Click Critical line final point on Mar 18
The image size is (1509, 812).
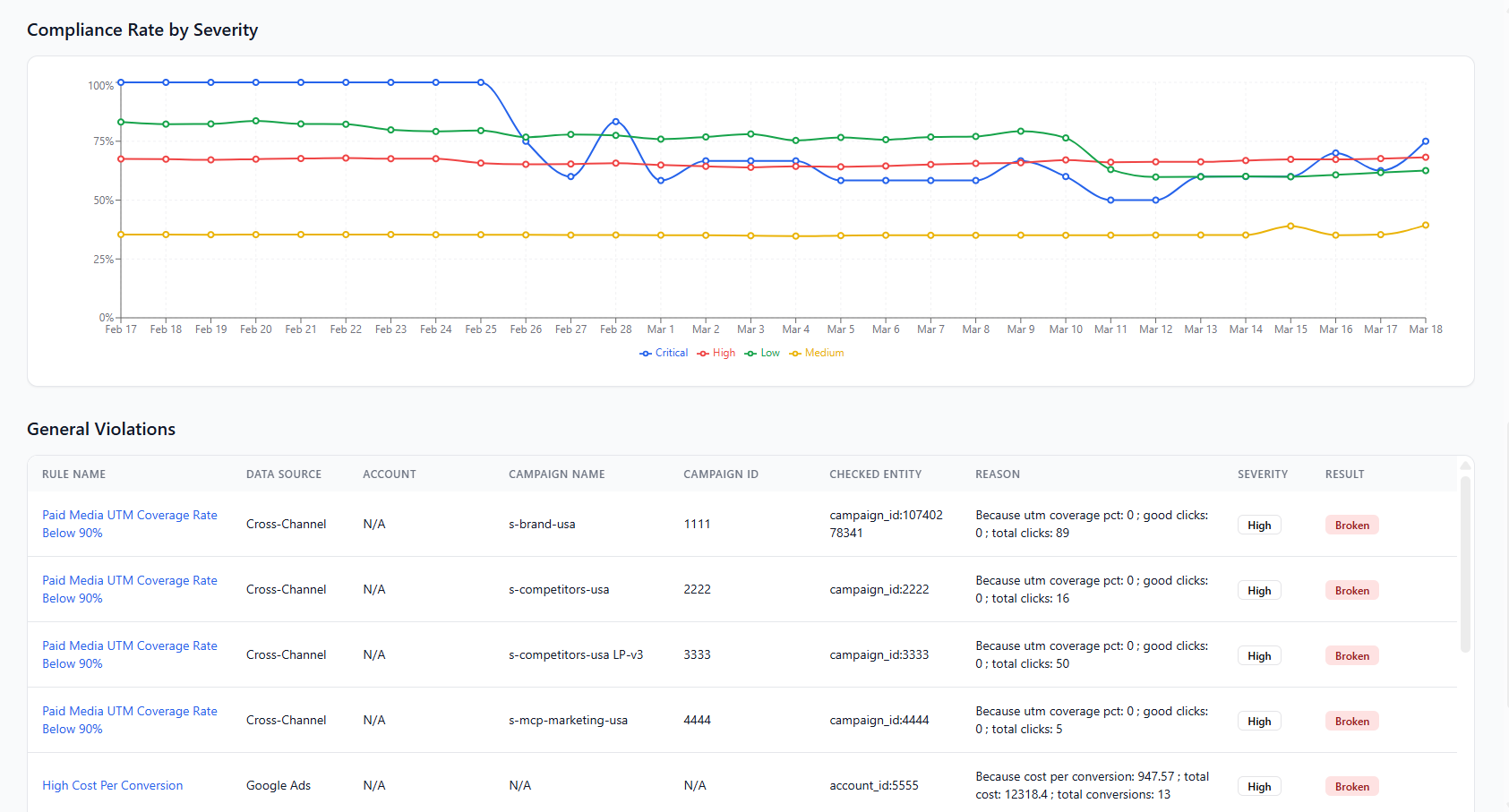pos(1426,141)
